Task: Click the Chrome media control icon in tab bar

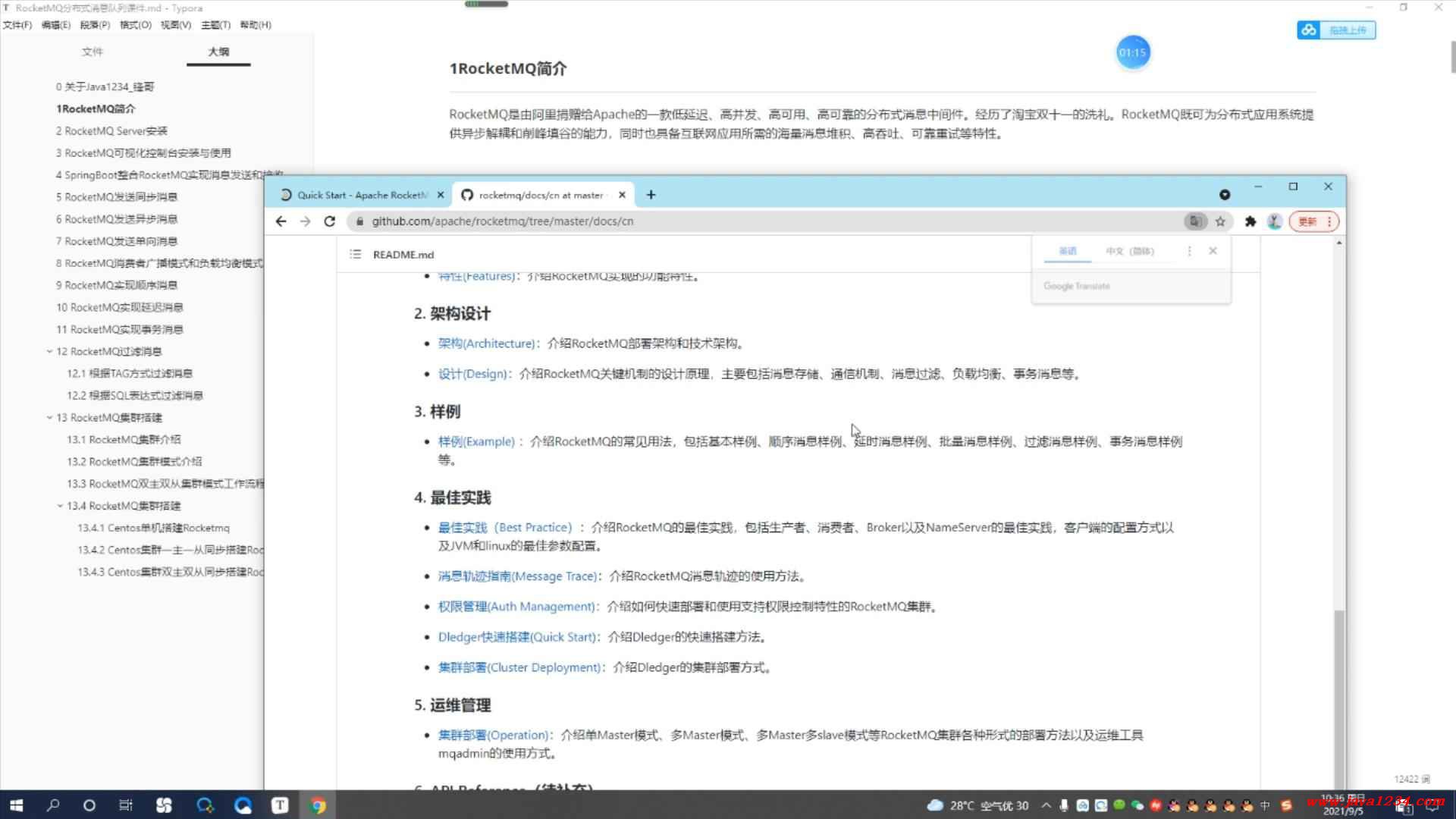Action: click(1225, 195)
